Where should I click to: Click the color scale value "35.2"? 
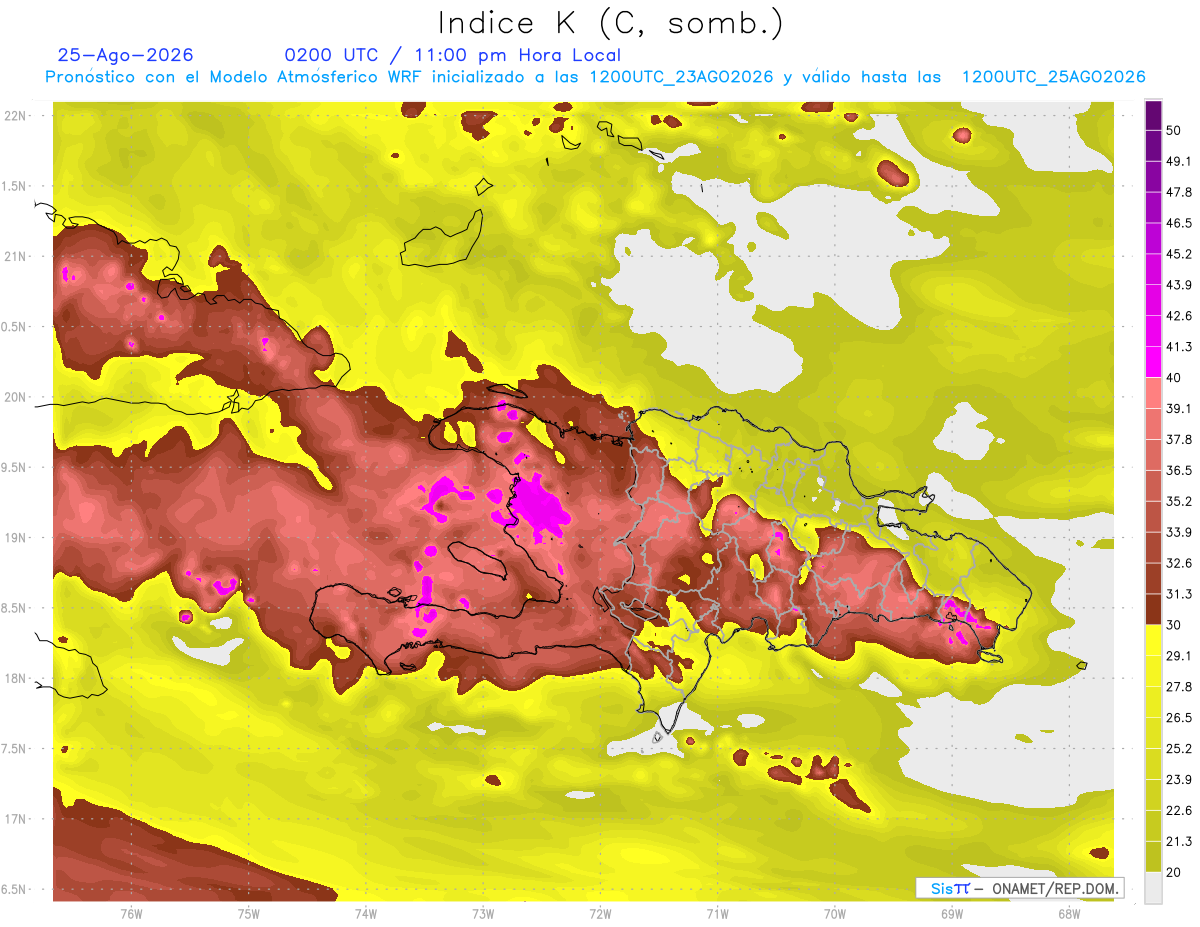[x=1179, y=501]
